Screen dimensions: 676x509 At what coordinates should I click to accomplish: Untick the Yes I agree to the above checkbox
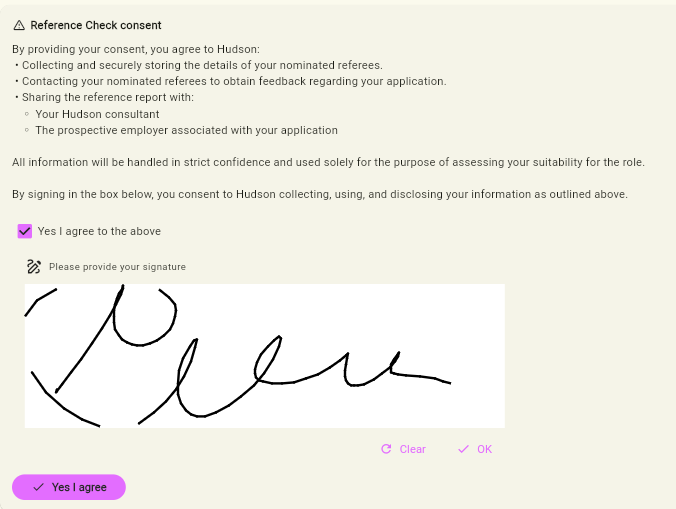click(25, 231)
